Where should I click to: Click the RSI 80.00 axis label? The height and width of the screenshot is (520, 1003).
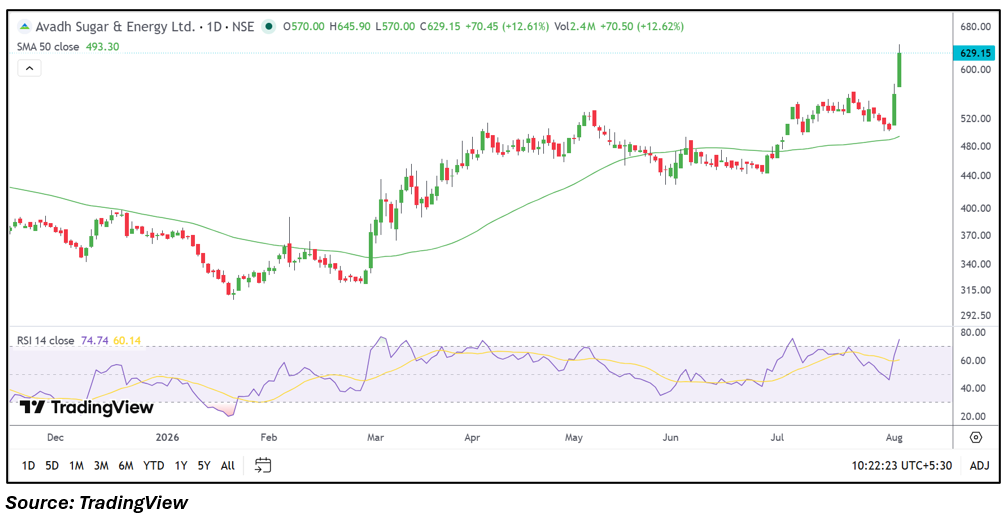[973, 333]
